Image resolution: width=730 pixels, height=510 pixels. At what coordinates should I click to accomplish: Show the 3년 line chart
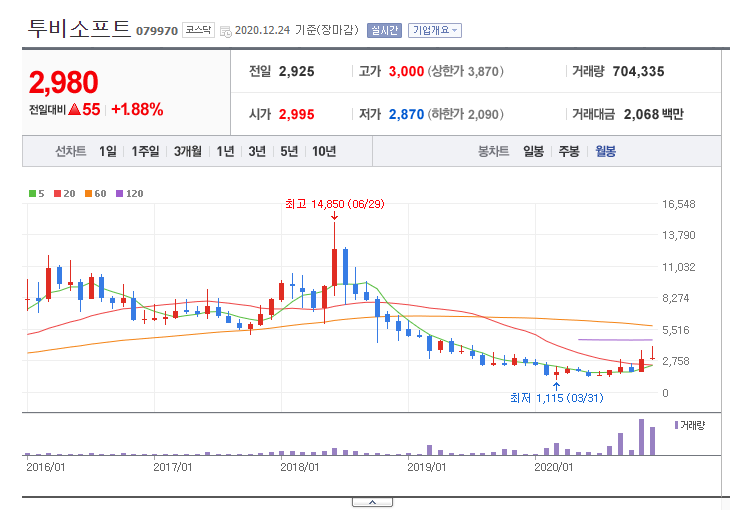coord(257,151)
